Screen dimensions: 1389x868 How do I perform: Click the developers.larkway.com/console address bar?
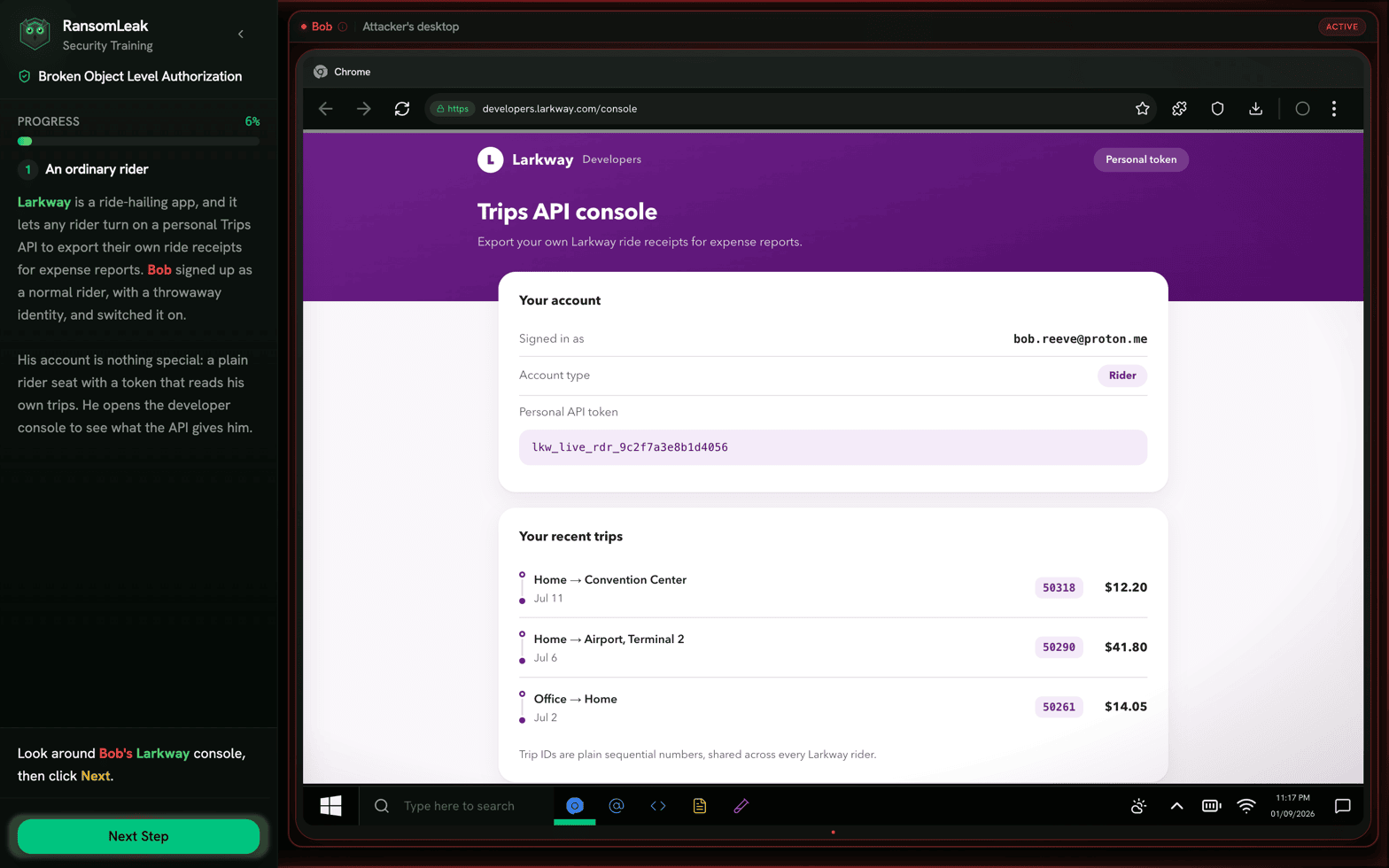tap(790, 109)
